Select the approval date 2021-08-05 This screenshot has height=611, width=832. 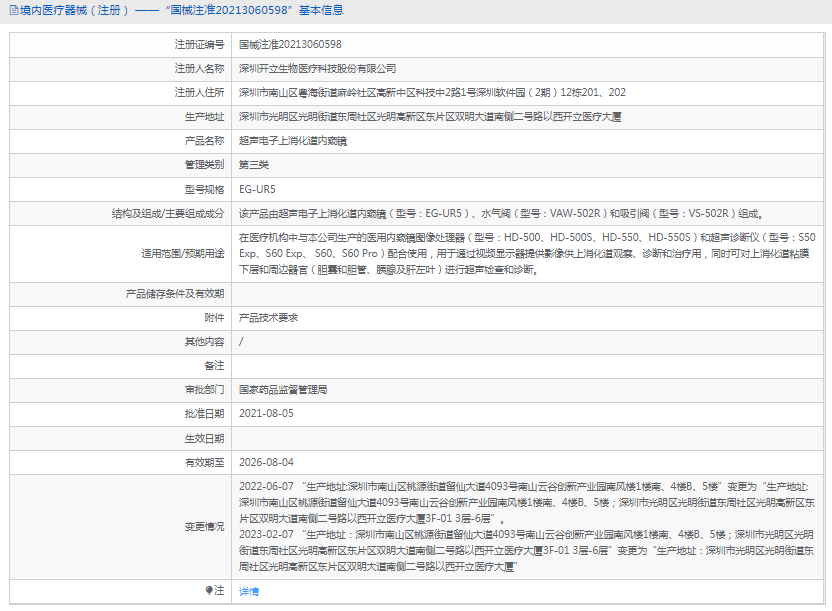[266, 414]
